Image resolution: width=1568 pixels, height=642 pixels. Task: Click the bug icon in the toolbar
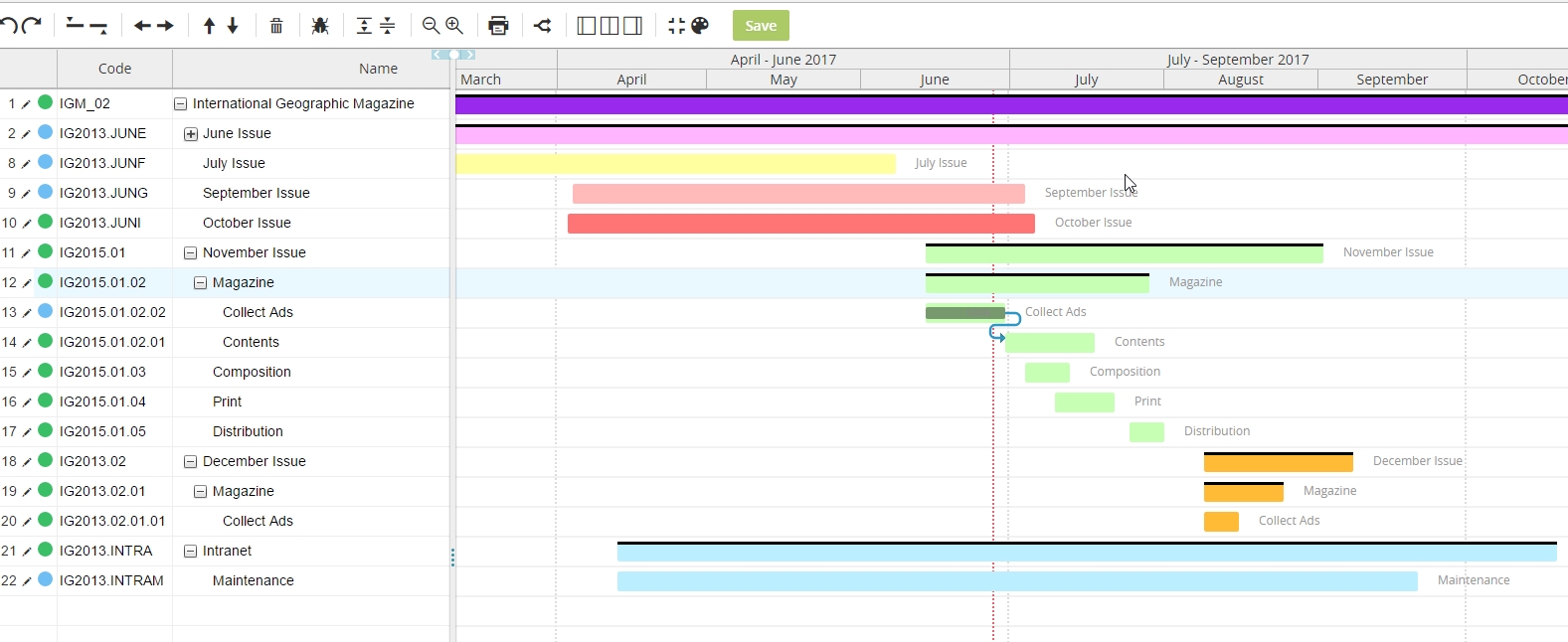point(320,26)
